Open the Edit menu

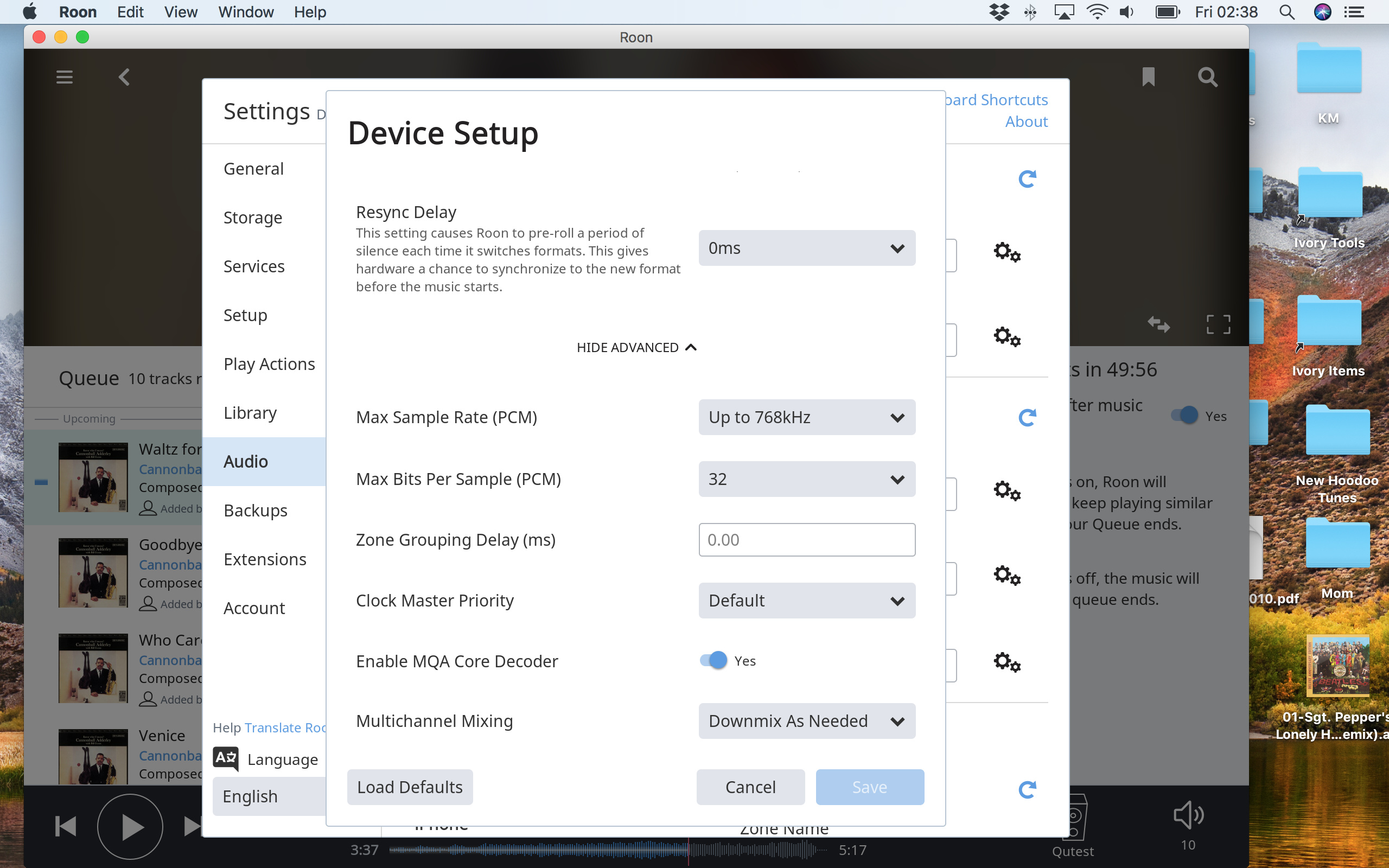130,12
